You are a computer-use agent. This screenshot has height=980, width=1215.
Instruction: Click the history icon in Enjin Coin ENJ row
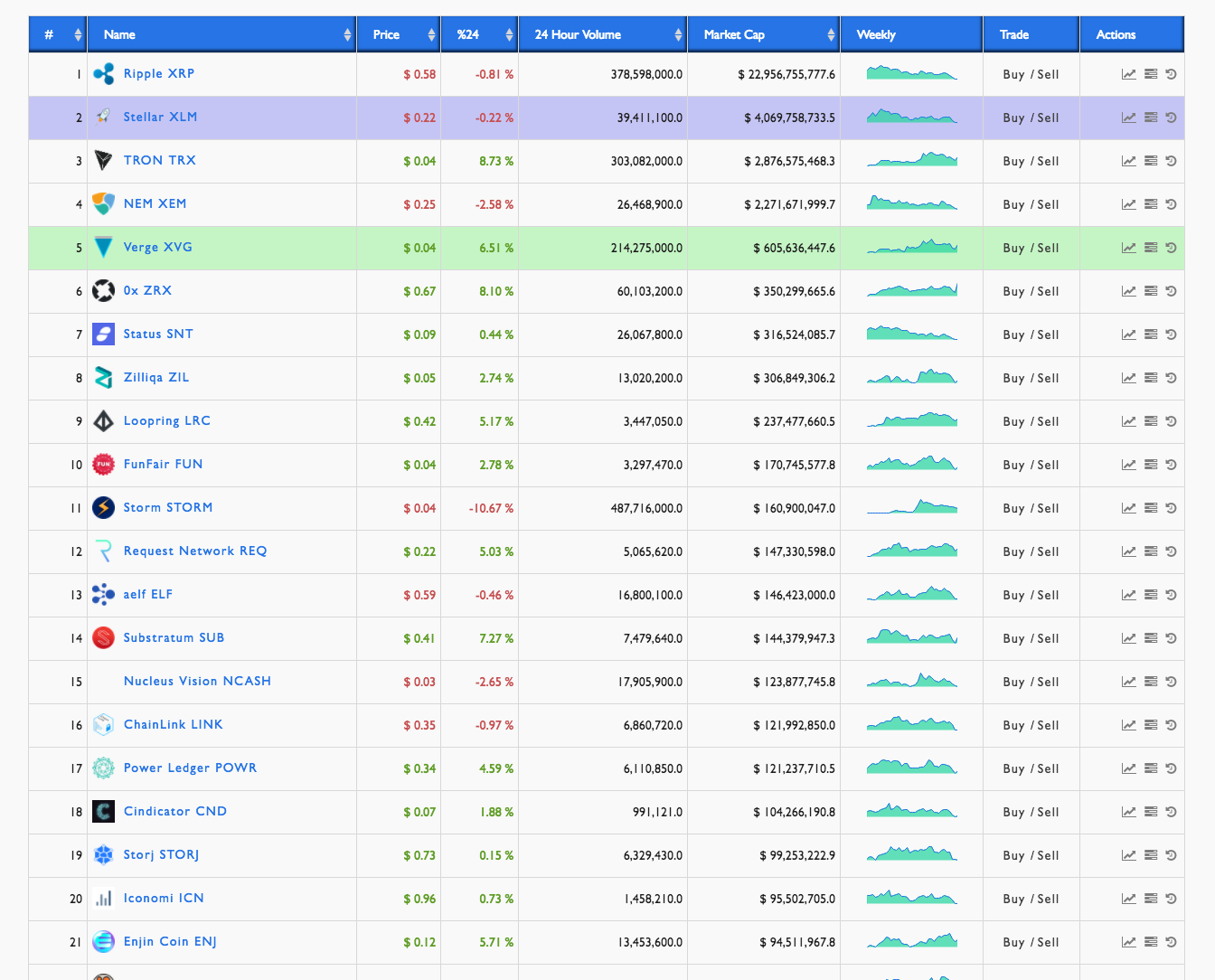1171,942
